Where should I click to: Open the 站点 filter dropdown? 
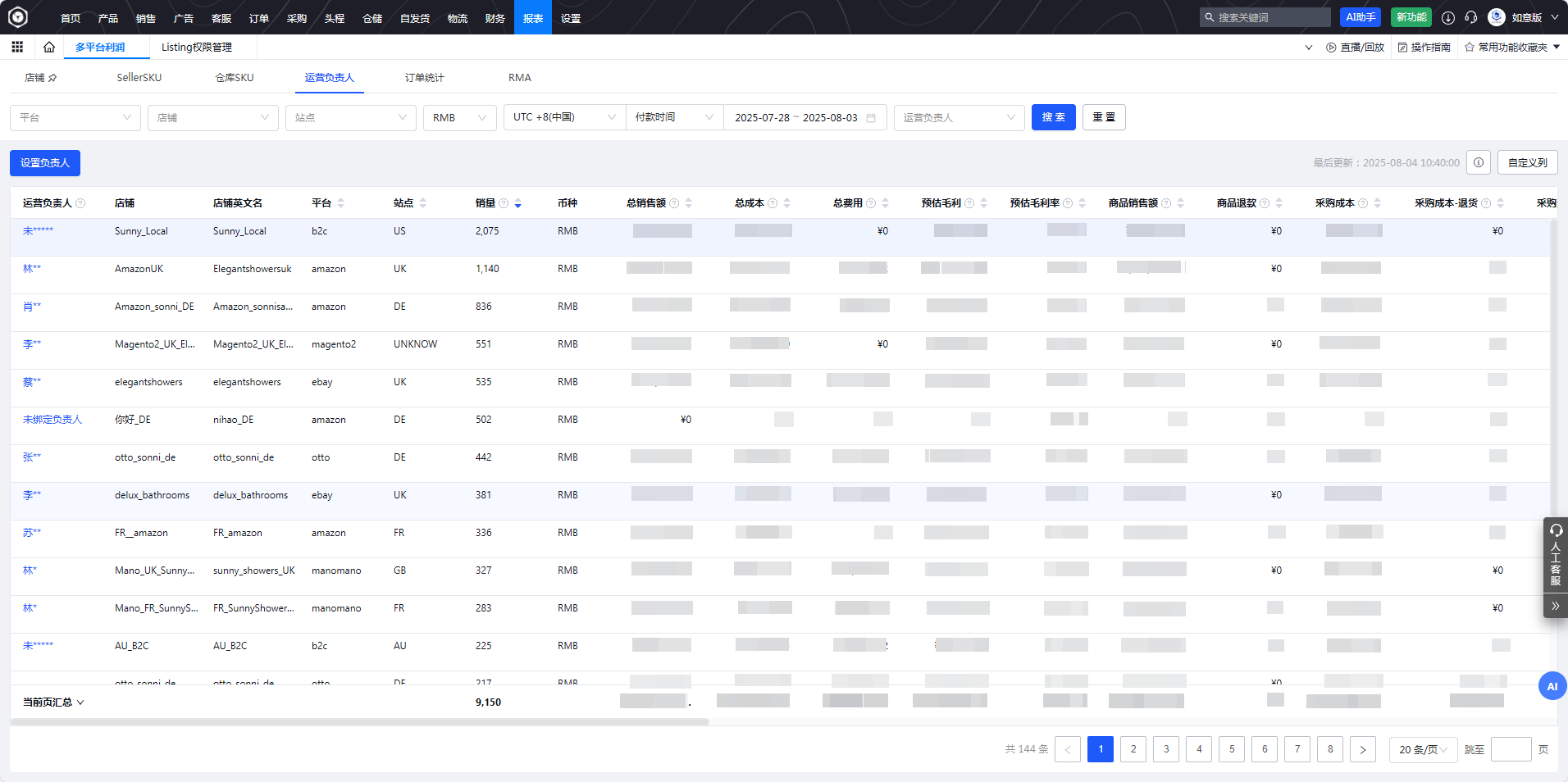click(x=351, y=117)
